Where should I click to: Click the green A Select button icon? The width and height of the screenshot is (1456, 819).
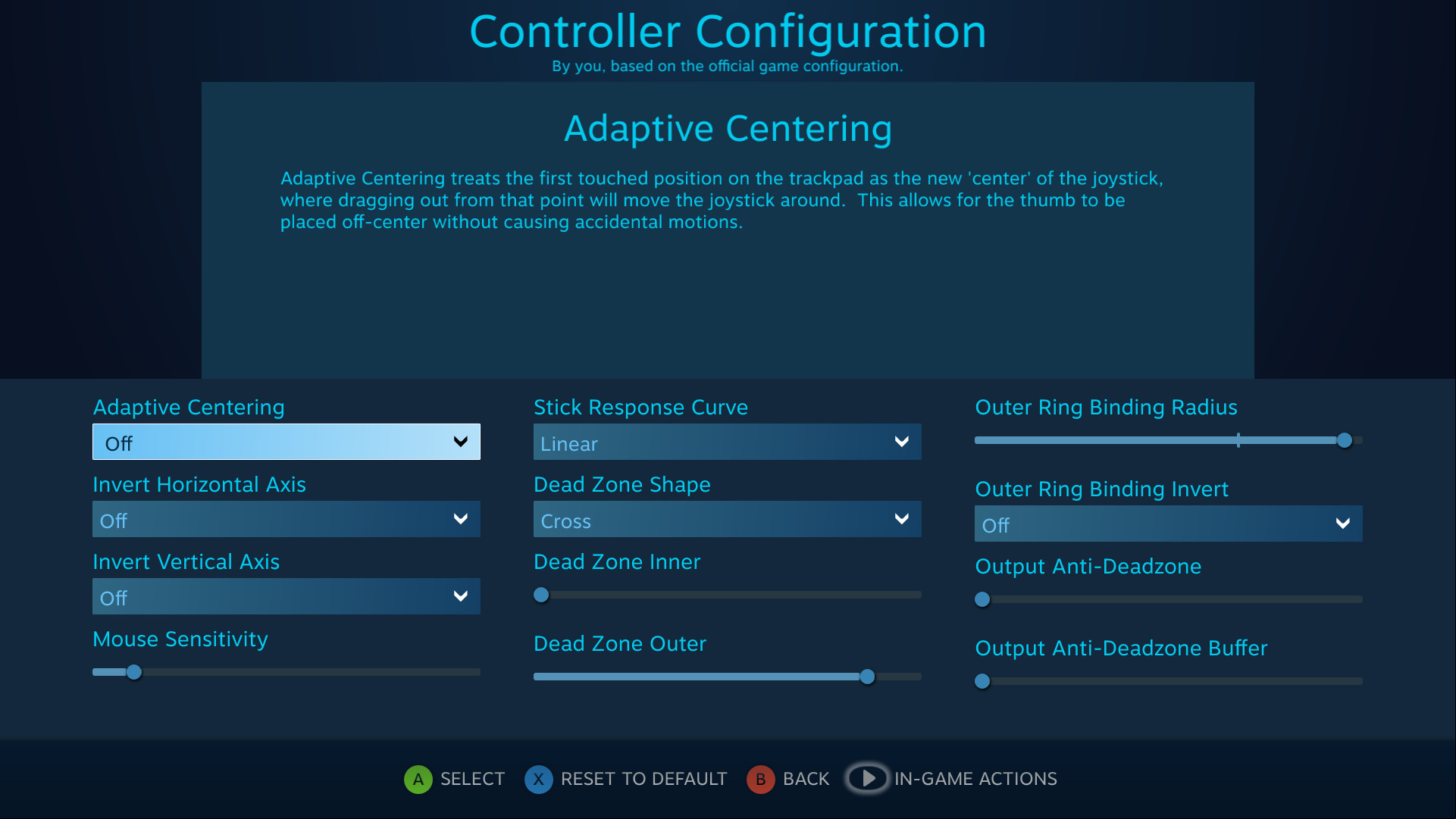[x=418, y=779]
